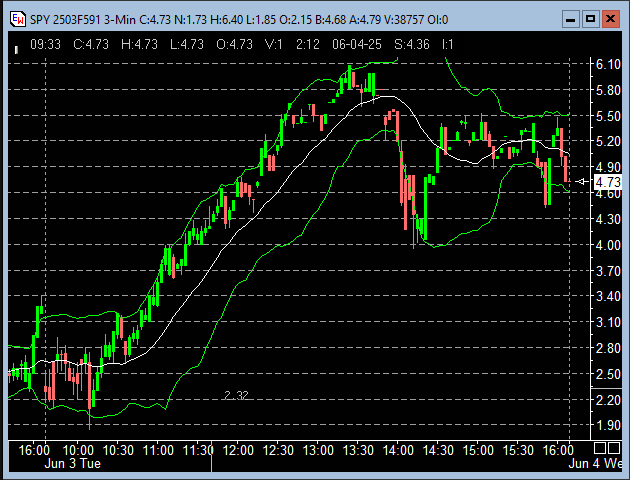
Task: Click the EW application icon in title bar
Action: [x=18, y=19]
